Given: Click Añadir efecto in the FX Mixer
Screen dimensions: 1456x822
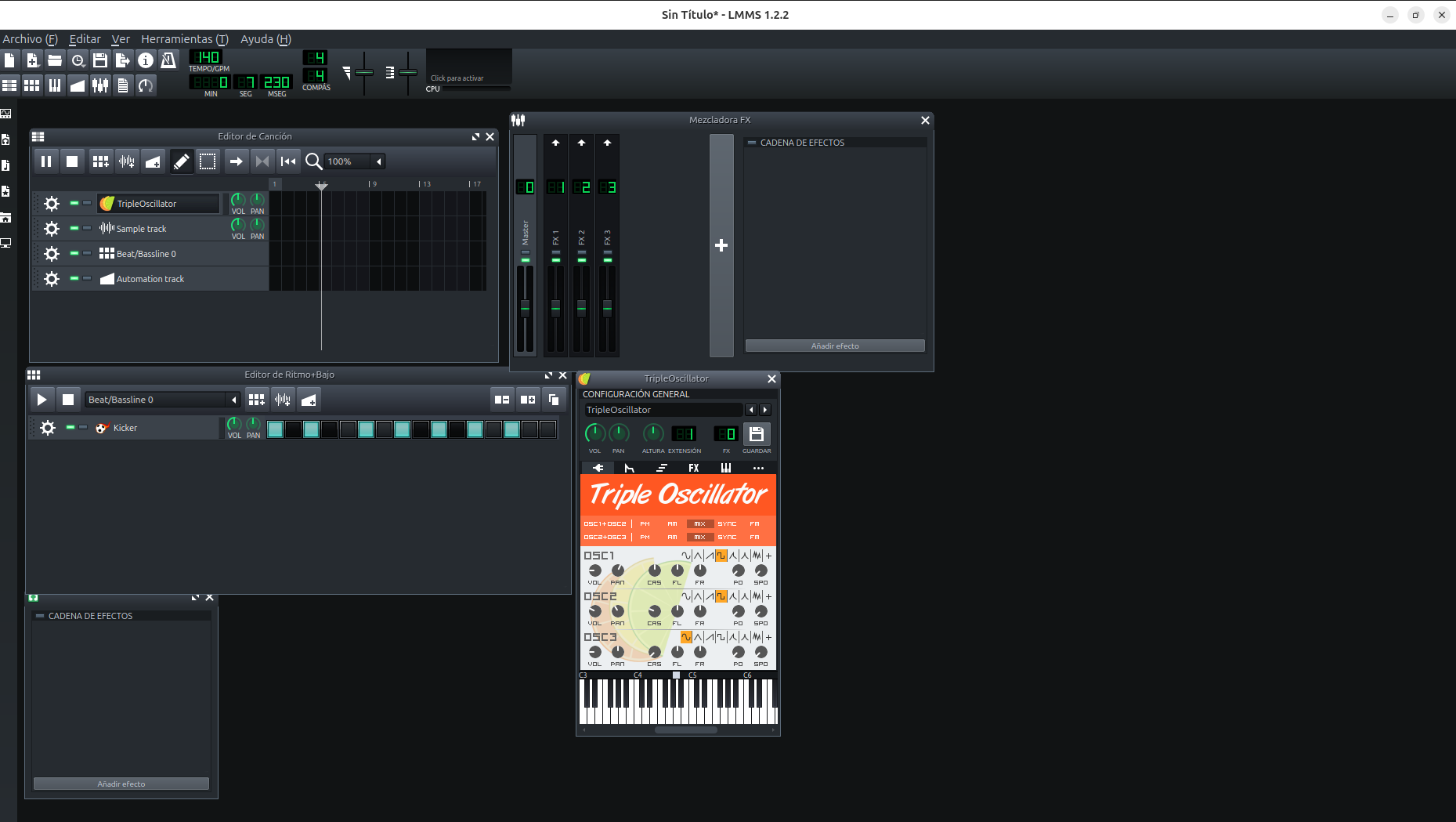Looking at the screenshot, I should [x=835, y=346].
